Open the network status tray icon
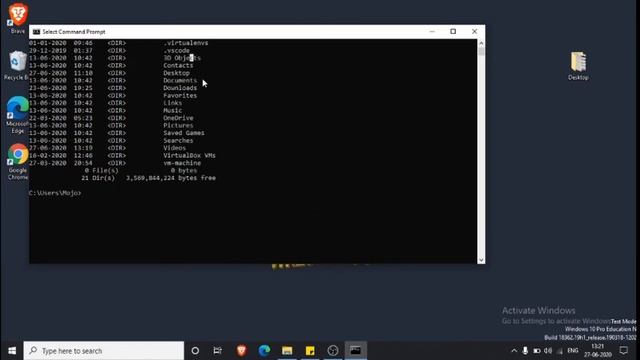 pos(560,351)
